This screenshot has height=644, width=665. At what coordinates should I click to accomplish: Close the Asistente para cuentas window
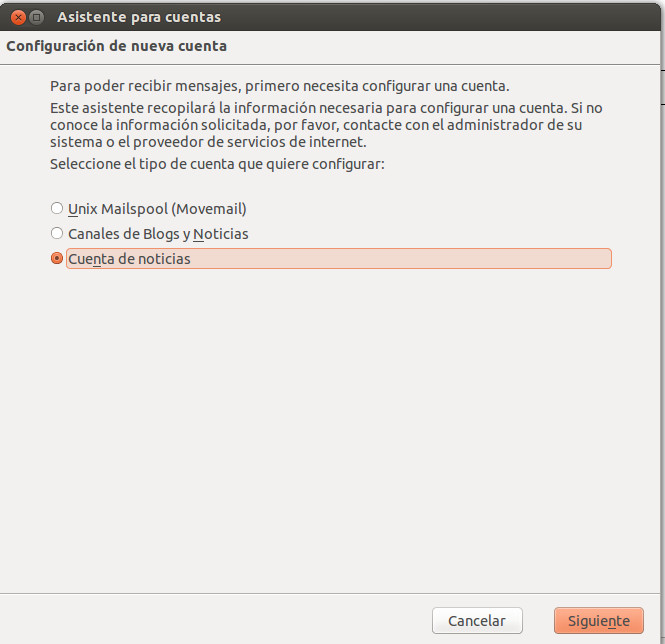point(17,17)
